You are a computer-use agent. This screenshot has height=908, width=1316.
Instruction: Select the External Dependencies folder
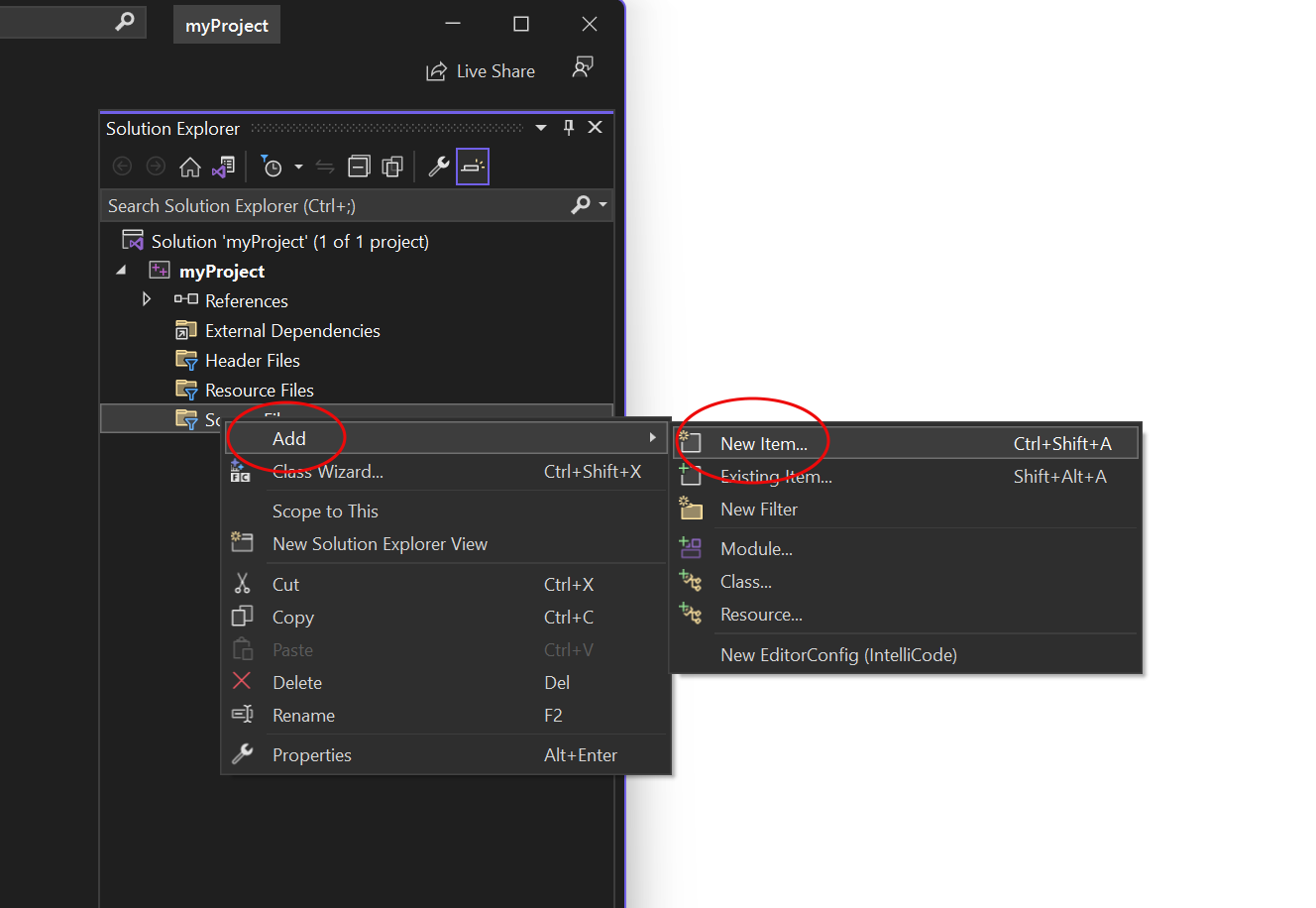pyautogui.click(x=277, y=330)
